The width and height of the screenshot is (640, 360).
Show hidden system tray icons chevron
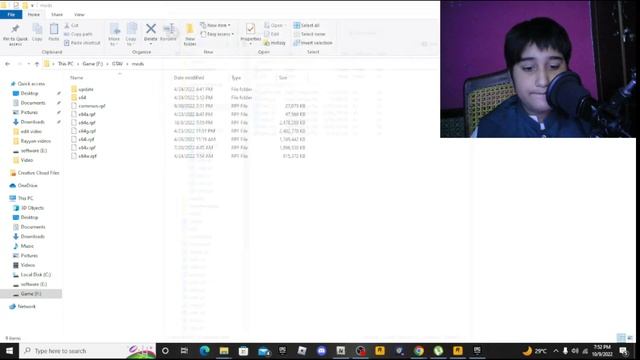(x=556, y=351)
